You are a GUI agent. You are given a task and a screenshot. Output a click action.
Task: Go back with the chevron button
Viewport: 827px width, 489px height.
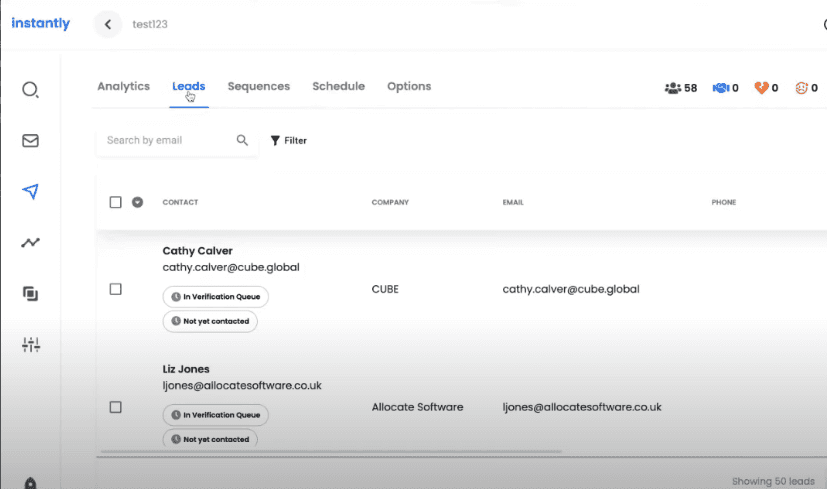tap(108, 24)
